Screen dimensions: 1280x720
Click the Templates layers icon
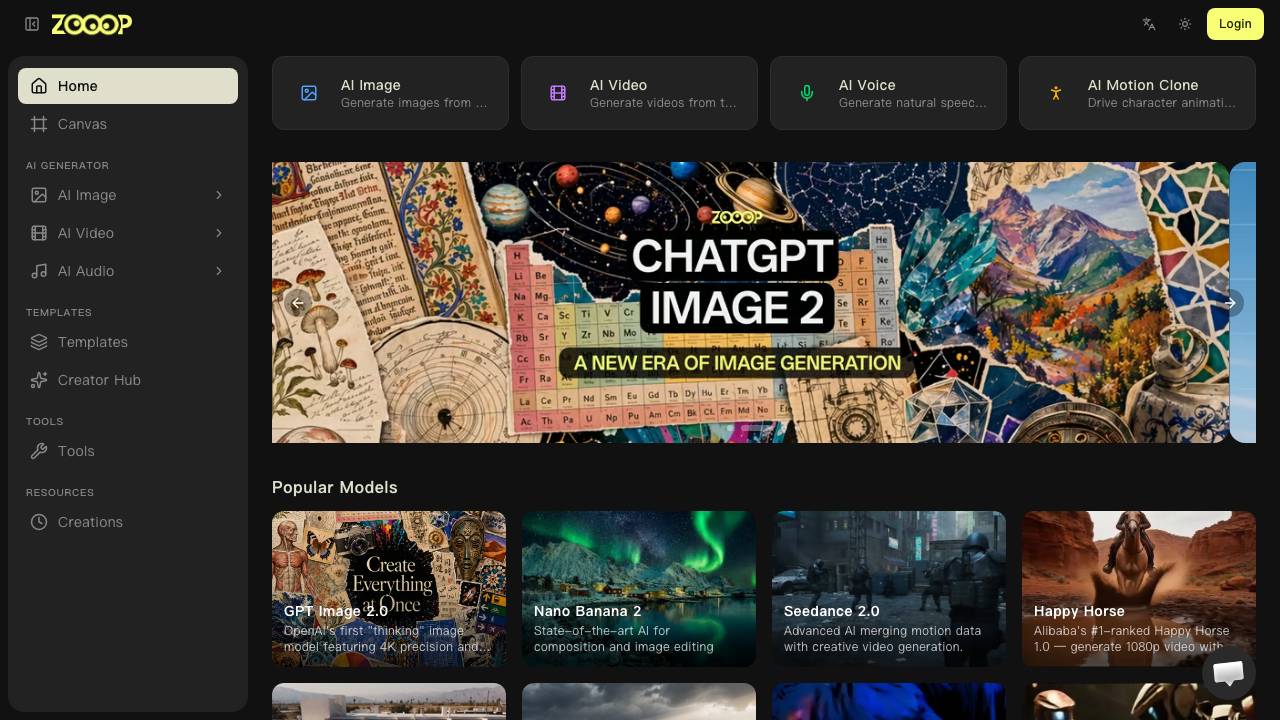39,342
